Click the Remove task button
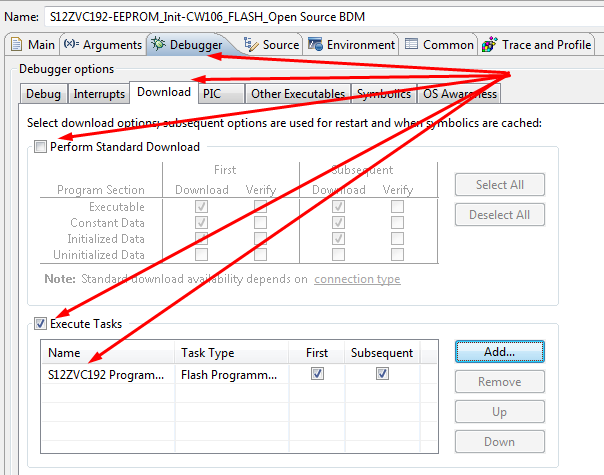This screenshot has height=475, width=604. (500, 382)
